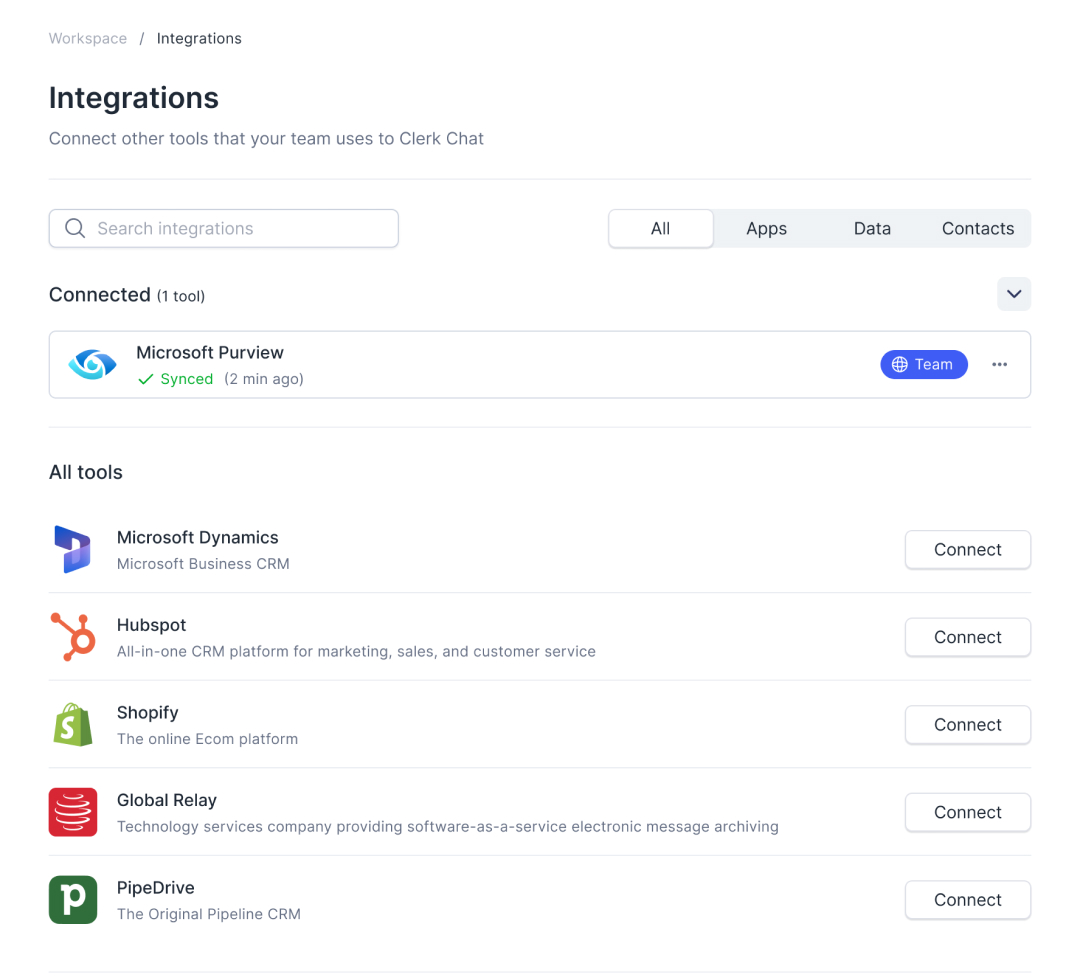Image resolution: width=1080 pixels, height=976 pixels.
Task: Click 'The Original Pipeline CRM' text
Action: pos(209,914)
